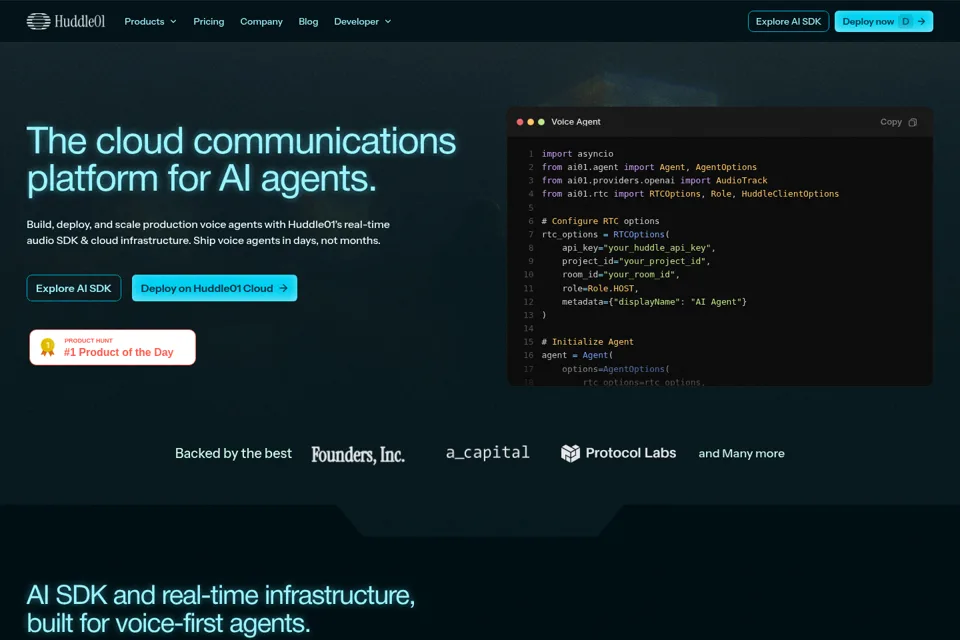Screen dimensions: 960x640
Task: Click the copy clipboard icon
Action: coord(912,122)
